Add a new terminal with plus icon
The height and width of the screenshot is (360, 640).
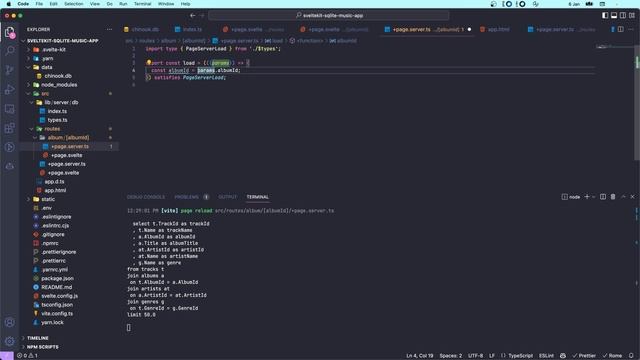[x=587, y=197]
